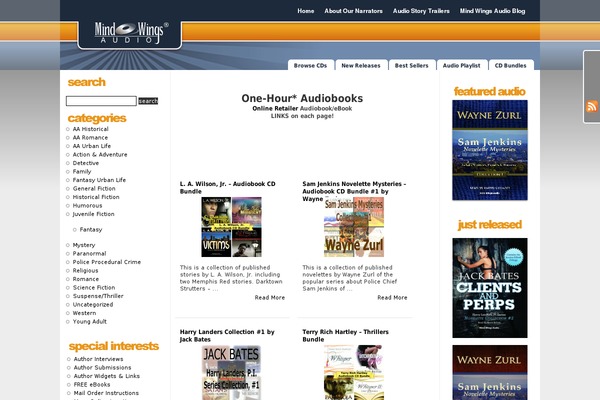
Task: Select the General Fiction category
Action: click(x=94, y=188)
